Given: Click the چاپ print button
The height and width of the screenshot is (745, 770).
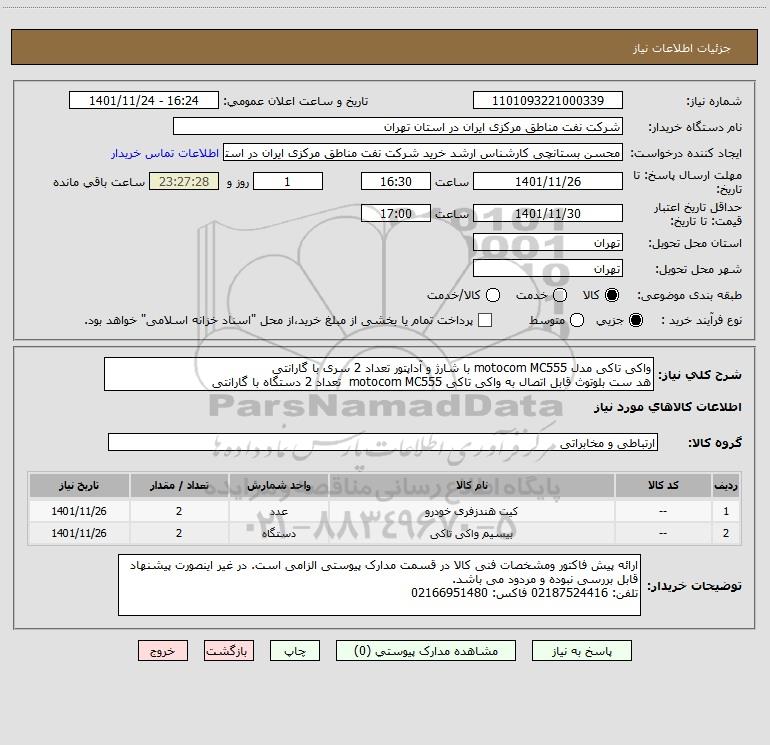Looking at the screenshot, I should click(295, 651).
